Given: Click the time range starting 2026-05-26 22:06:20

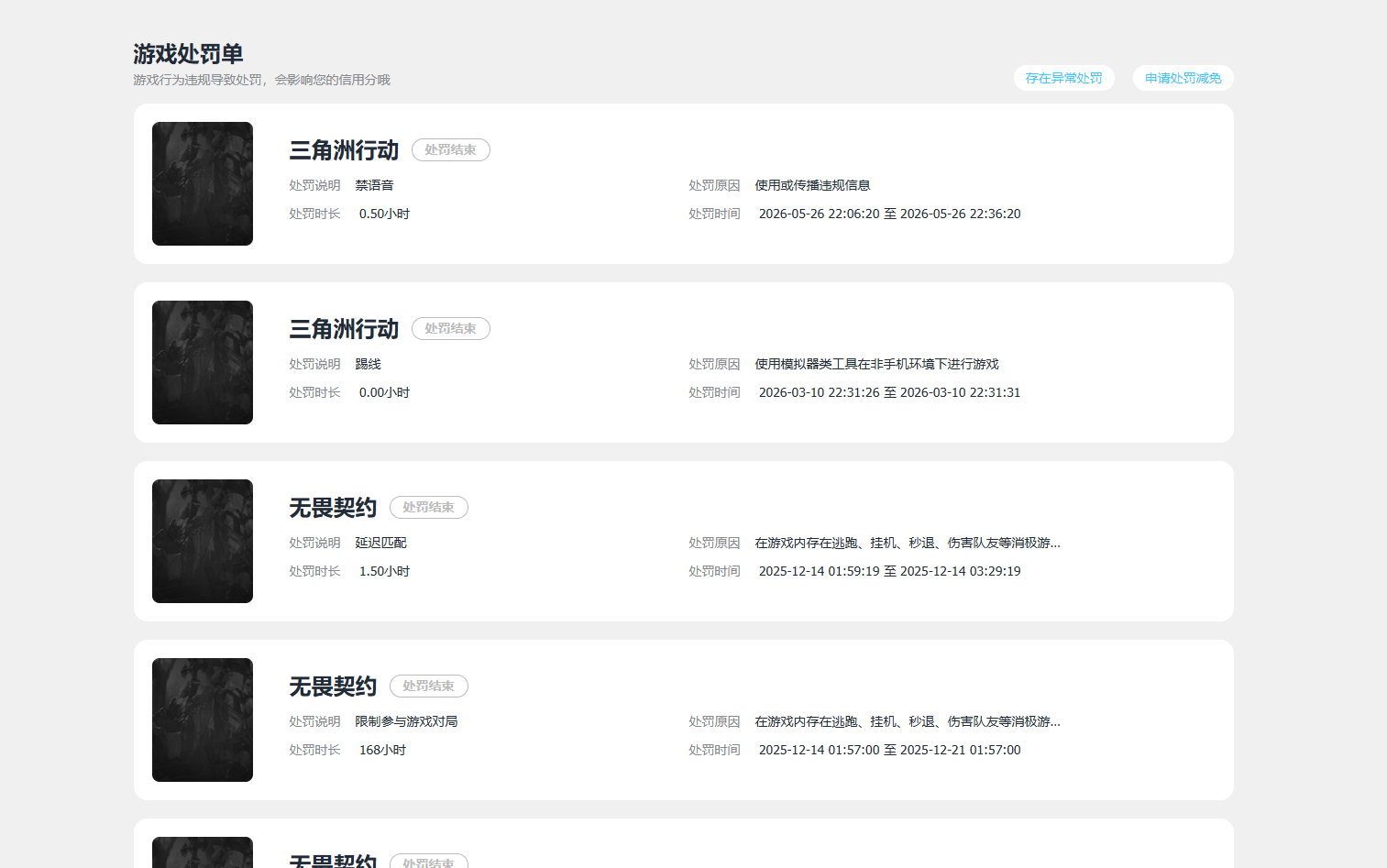Looking at the screenshot, I should [x=889, y=214].
